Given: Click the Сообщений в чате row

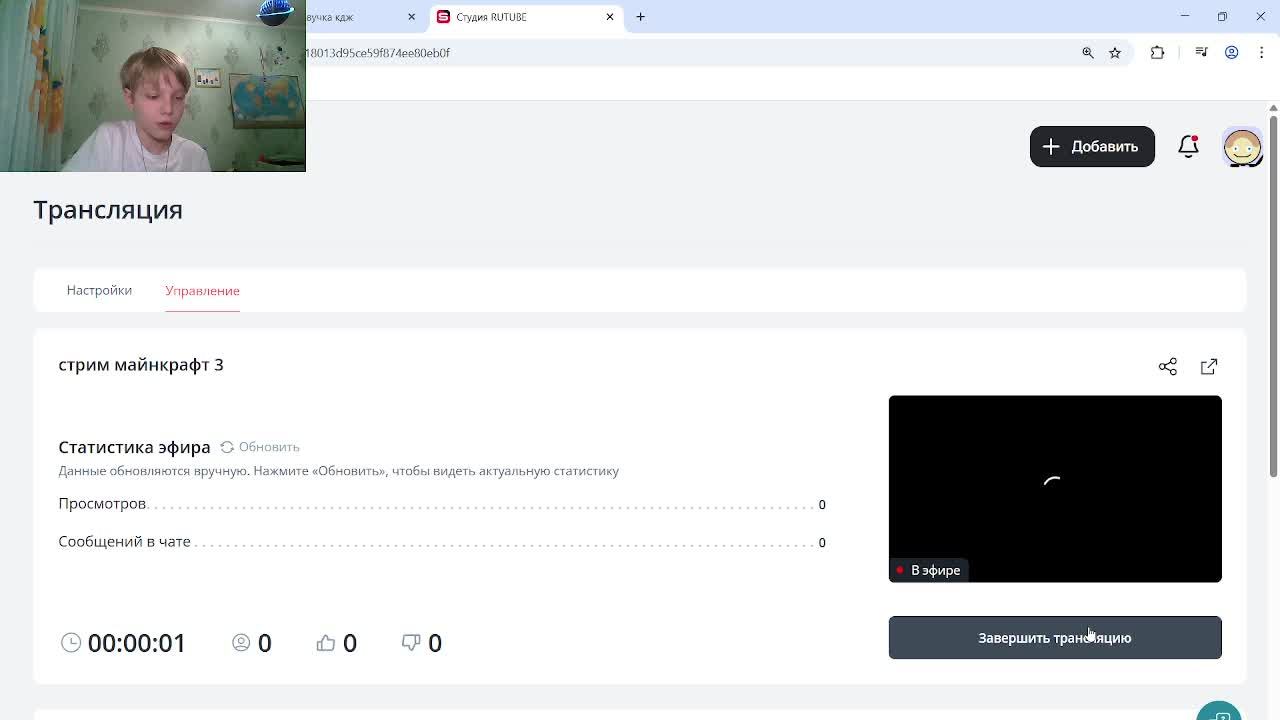Looking at the screenshot, I should pyautogui.click(x=442, y=542).
